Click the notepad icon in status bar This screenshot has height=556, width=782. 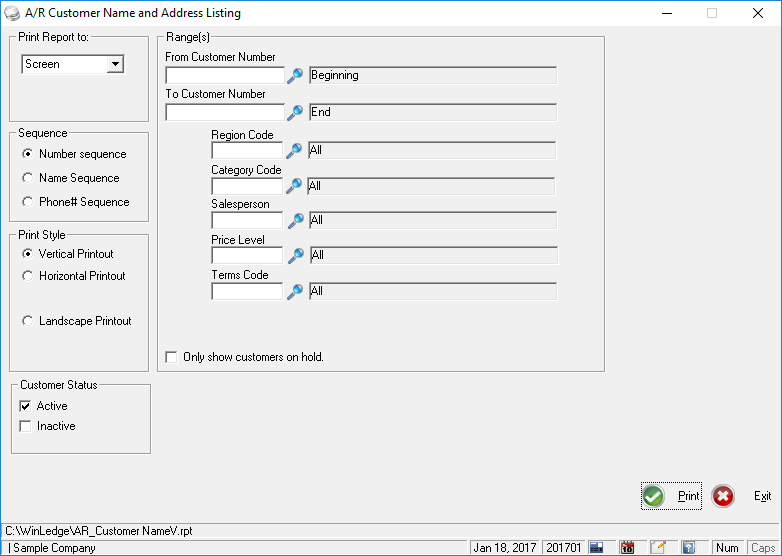click(658, 548)
